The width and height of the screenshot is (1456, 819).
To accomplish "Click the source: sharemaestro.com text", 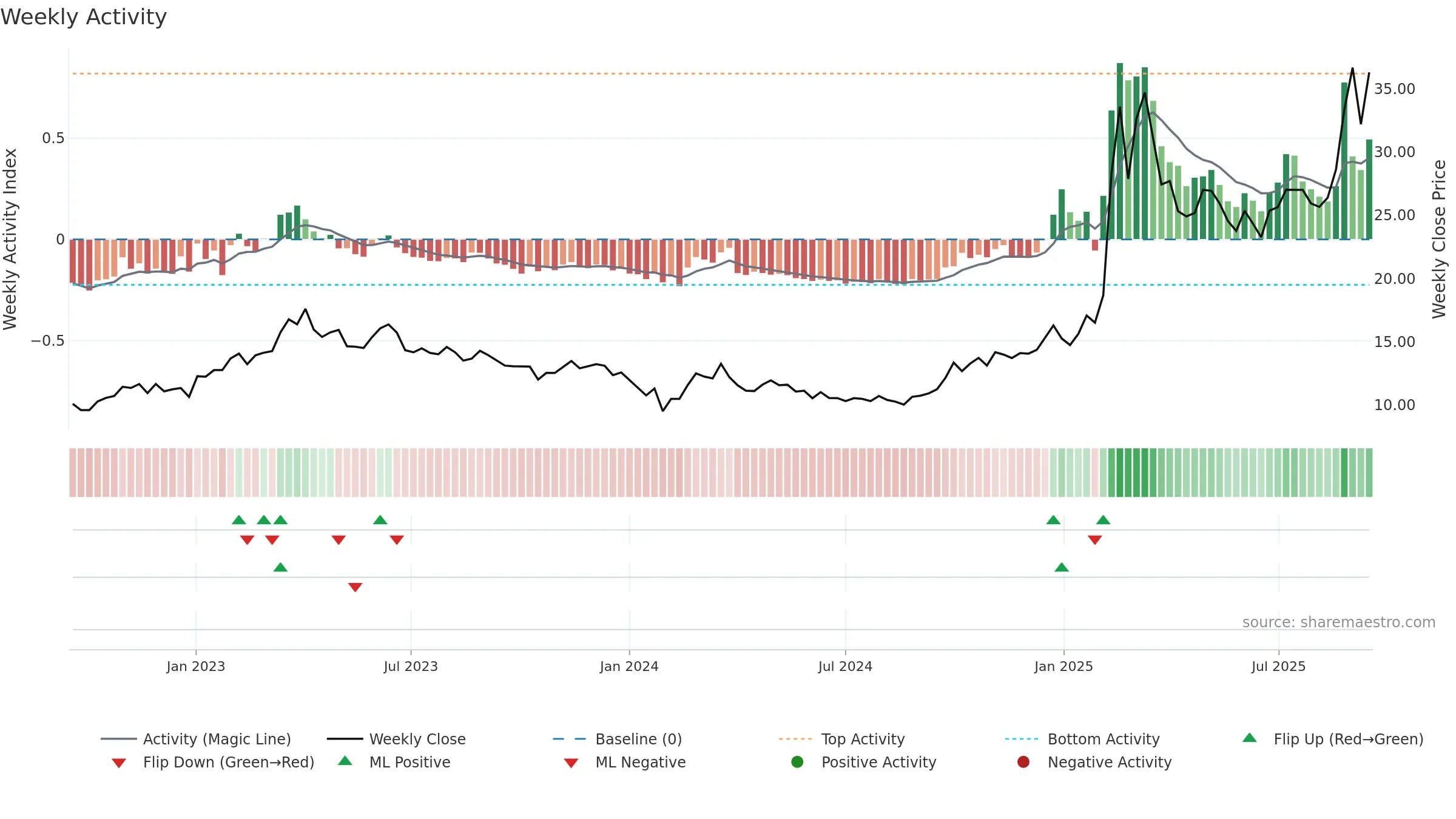I will coord(1339,622).
